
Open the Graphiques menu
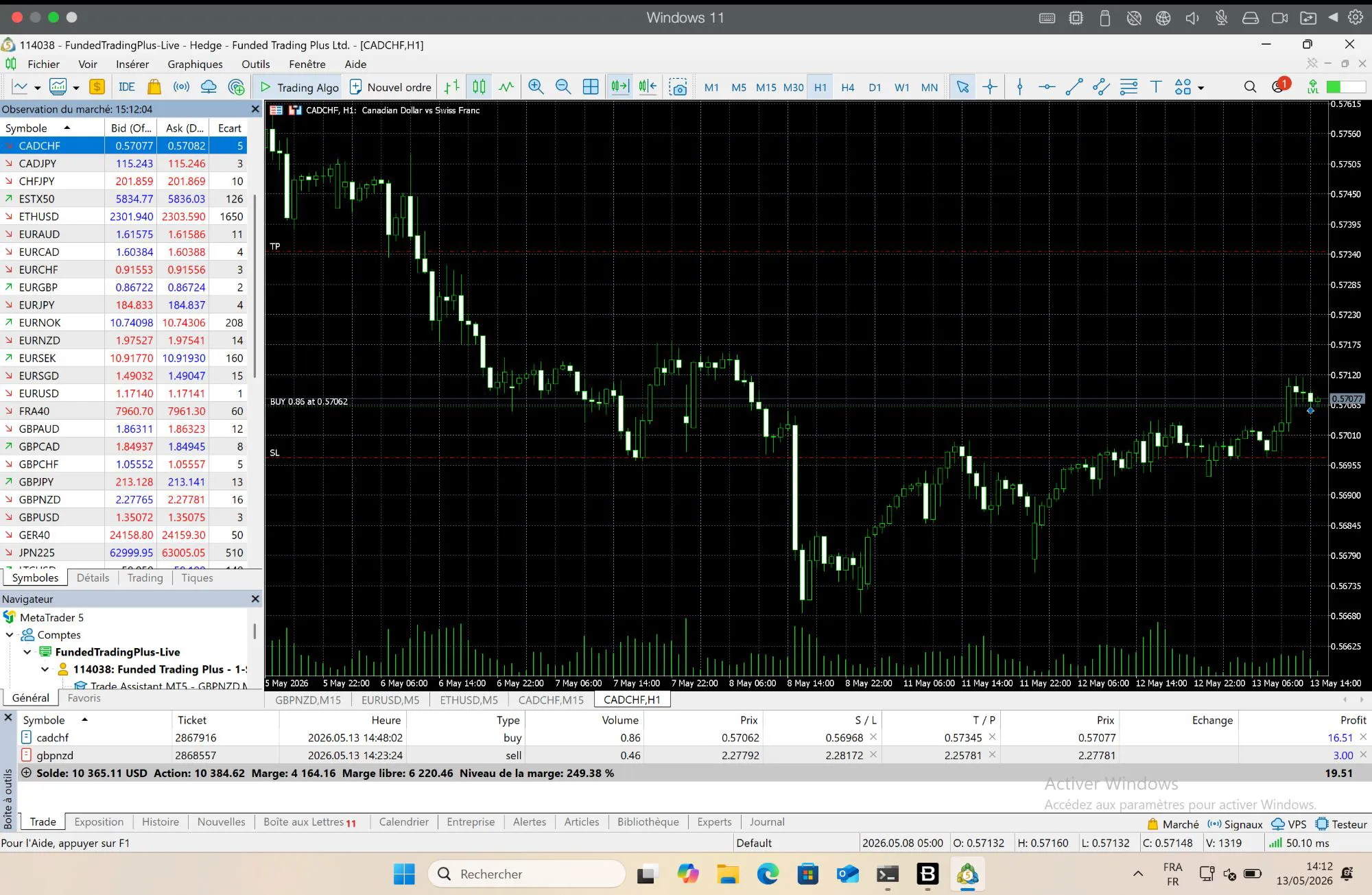point(195,64)
